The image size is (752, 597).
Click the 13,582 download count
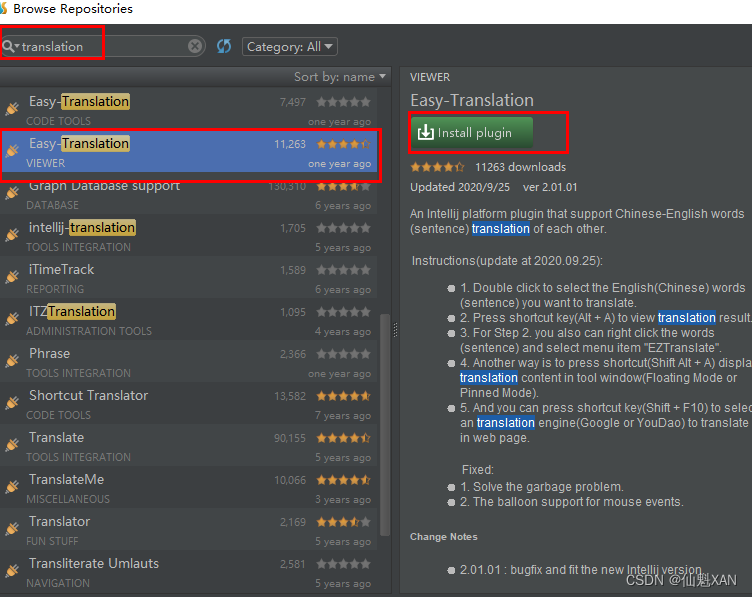point(290,396)
